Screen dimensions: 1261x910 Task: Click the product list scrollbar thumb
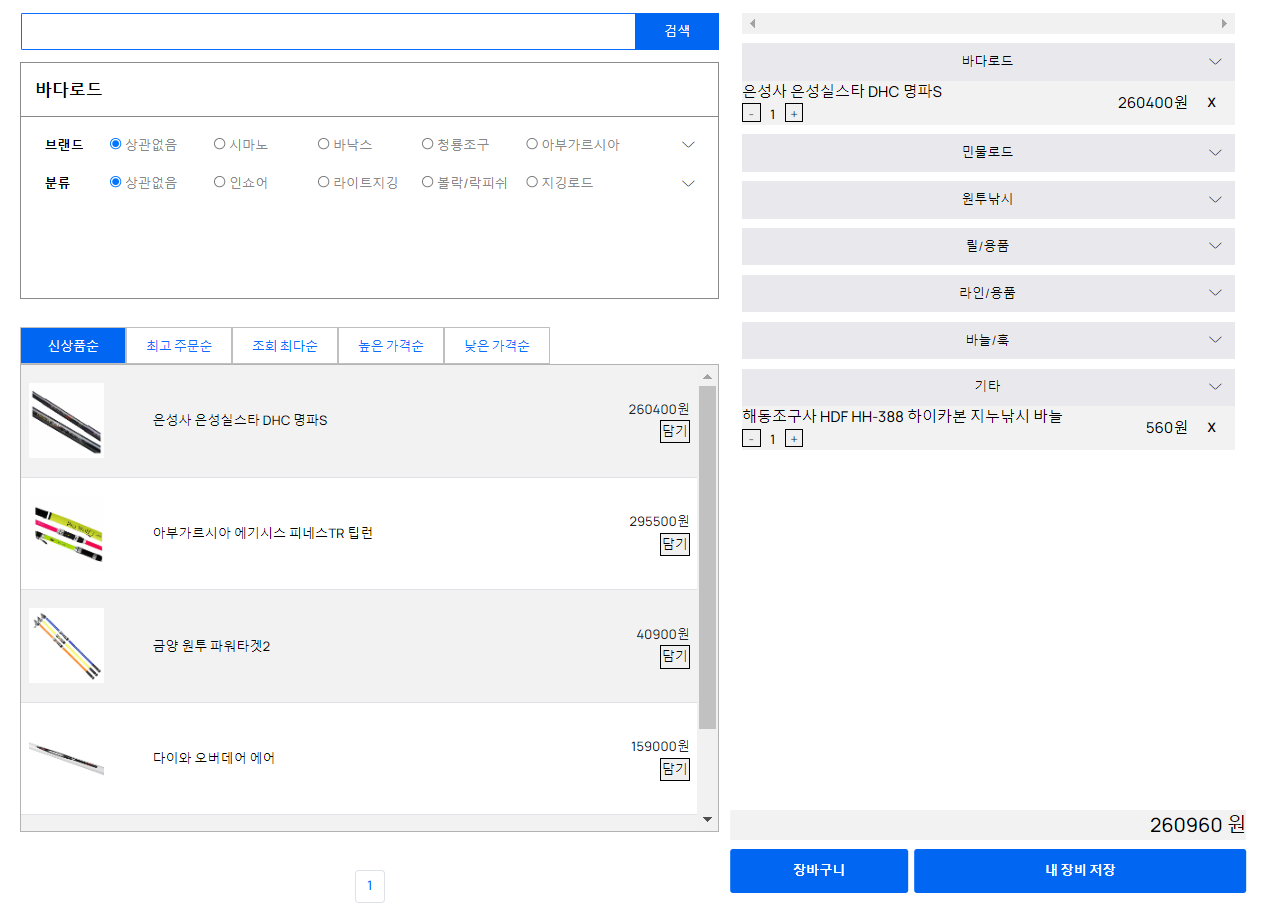(x=707, y=558)
